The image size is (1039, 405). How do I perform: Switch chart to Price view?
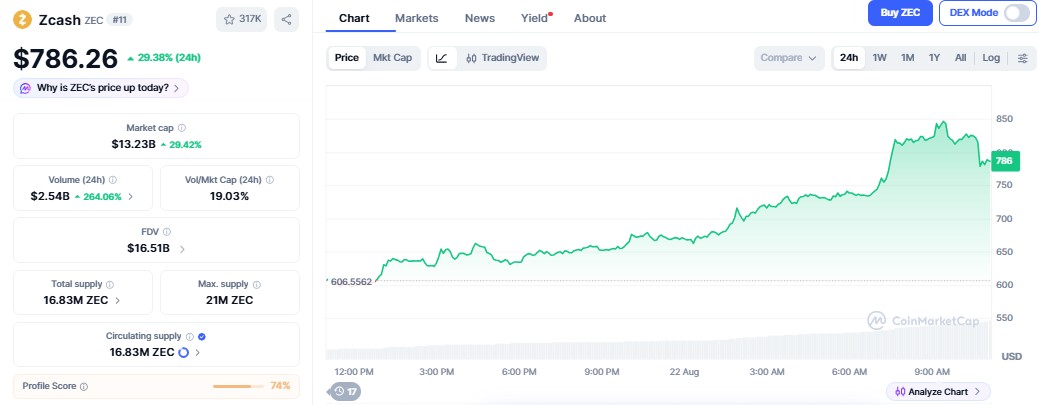pyautogui.click(x=347, y=58)
